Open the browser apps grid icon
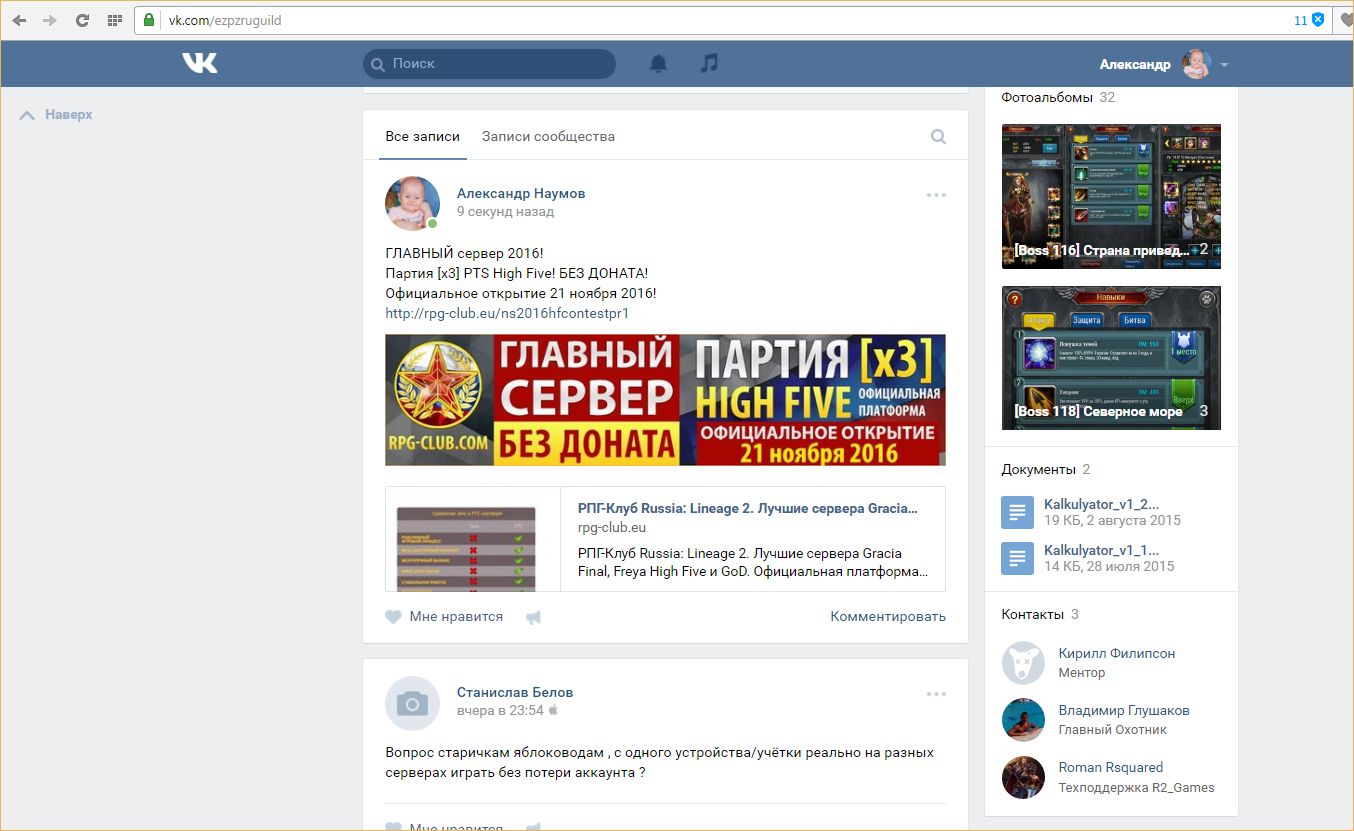1354x831 pixels. point(114,20)
